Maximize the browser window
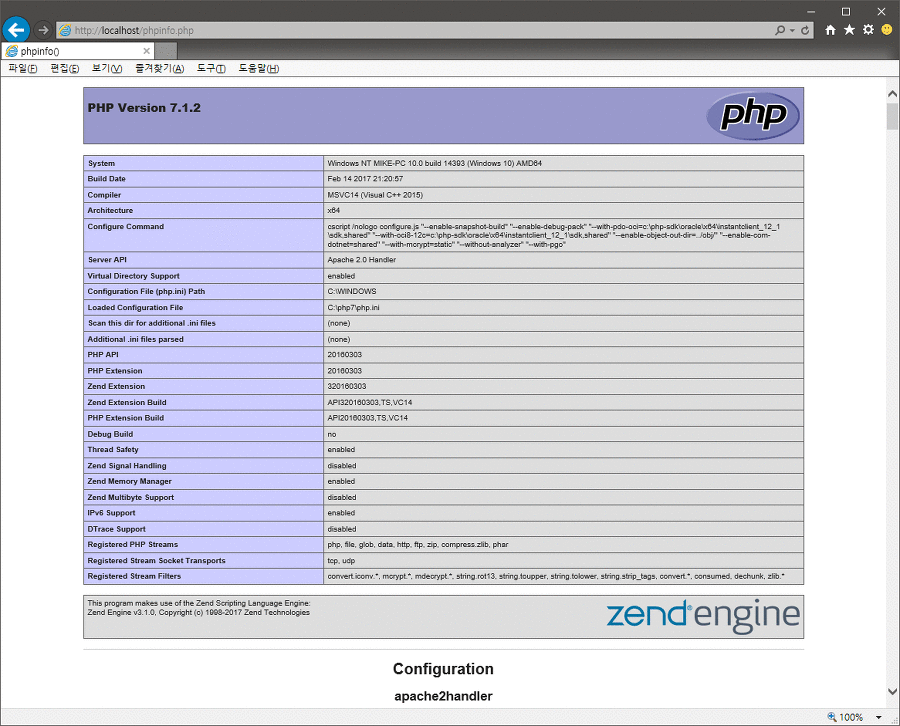Image resolution: width=900 pixels, height=726 pixels. pos(846,11)
